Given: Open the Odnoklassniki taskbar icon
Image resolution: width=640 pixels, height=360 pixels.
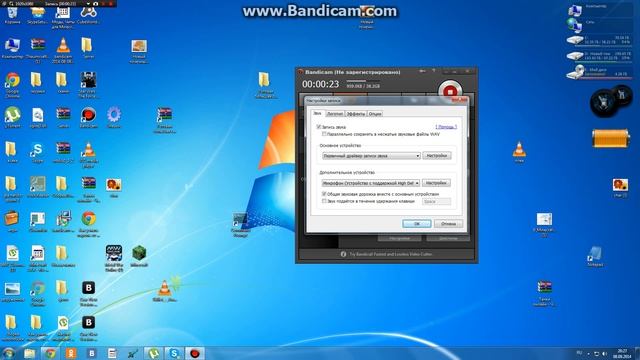Looking at the screenshot, I should pyautogui.click(x=71, y=353).
